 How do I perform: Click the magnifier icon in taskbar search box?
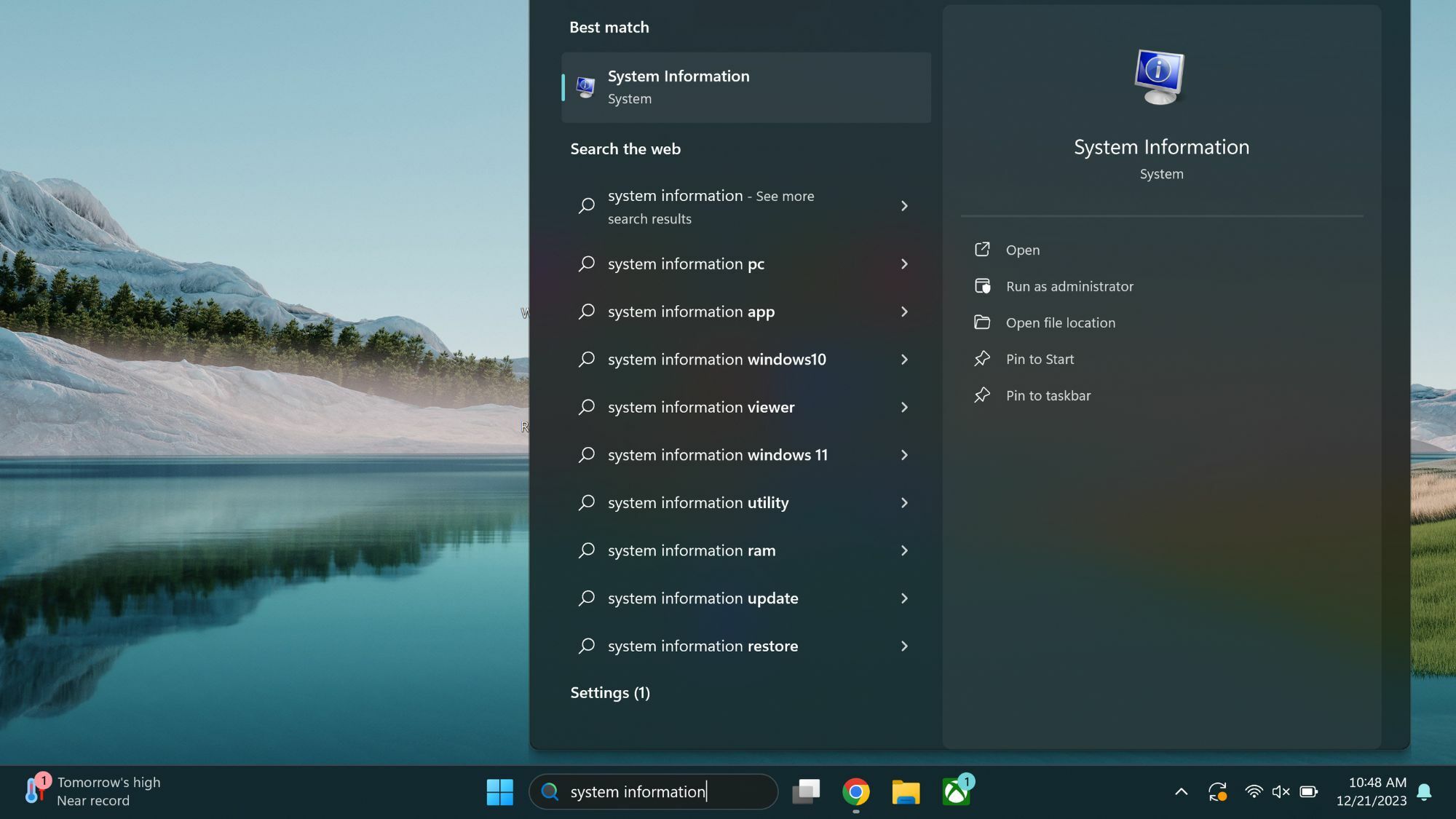click(x=550, y=791)
